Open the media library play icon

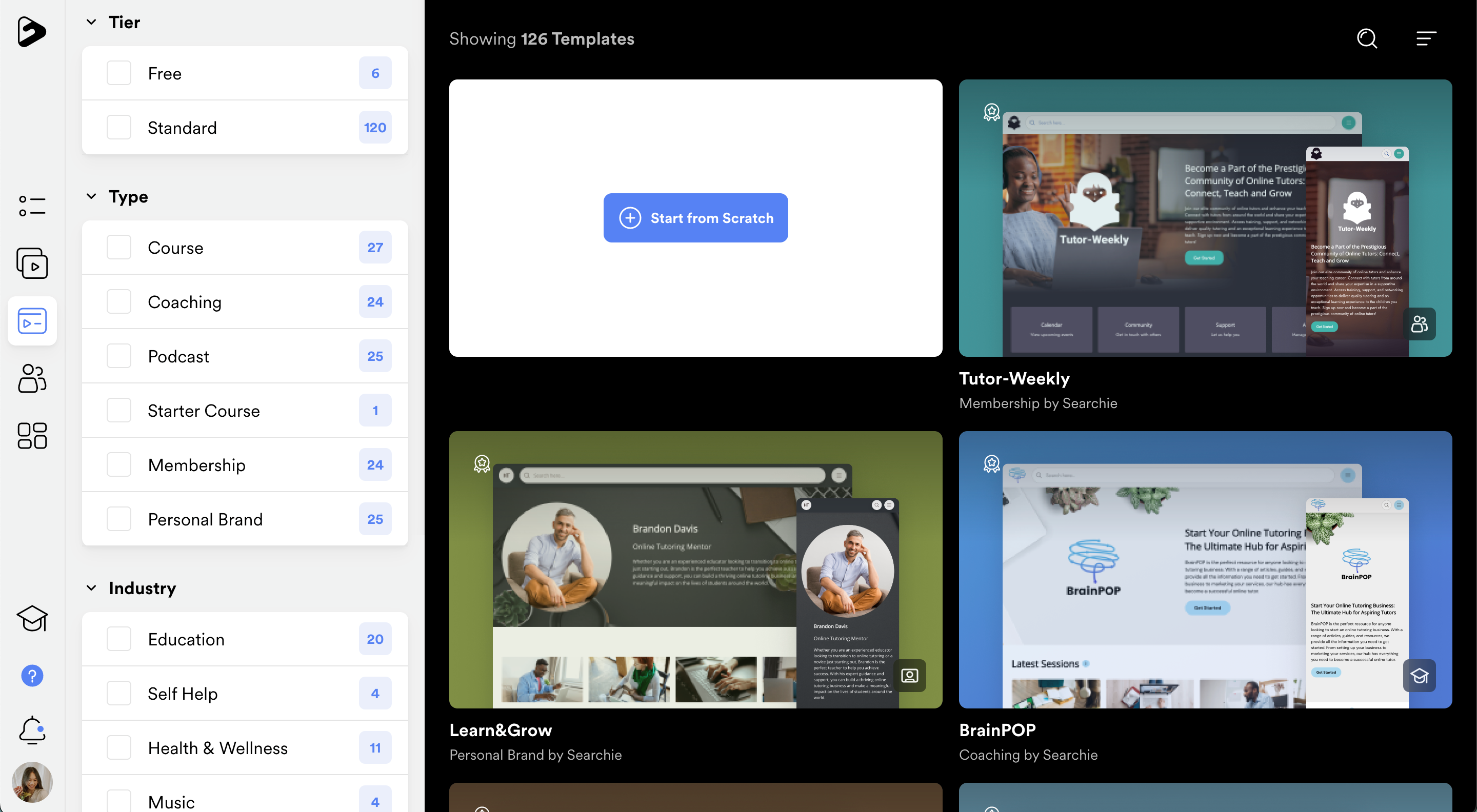(x=32, y=263)
